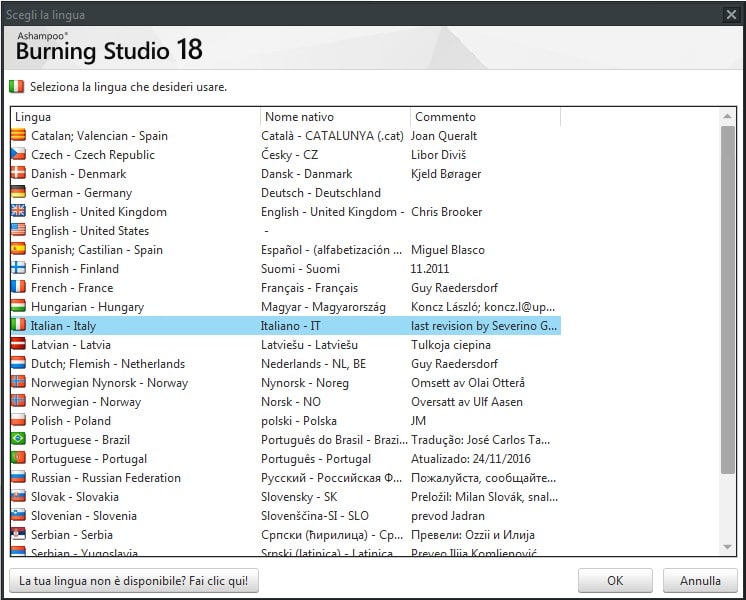
Task: Click comment 'Atualizado: 24/11/2016'
Action: [x=471, y=459]
